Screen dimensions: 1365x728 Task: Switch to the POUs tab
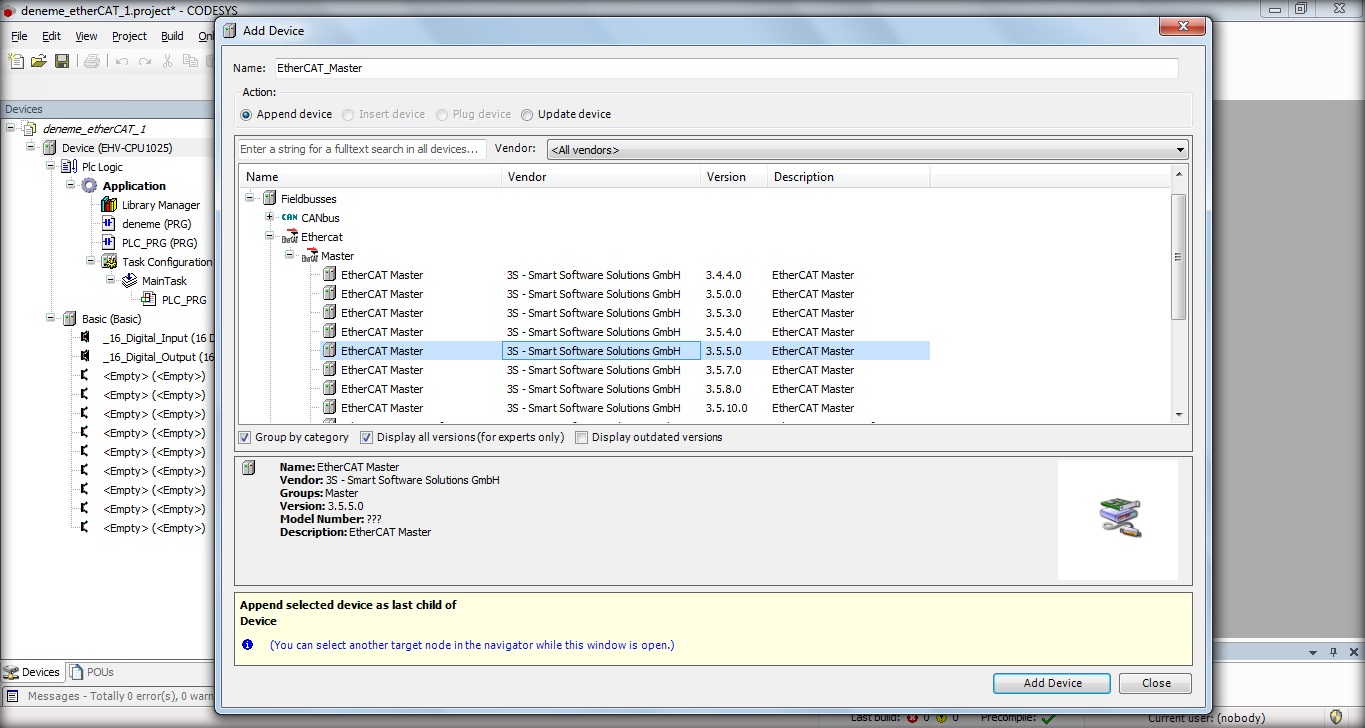point(92,672)
